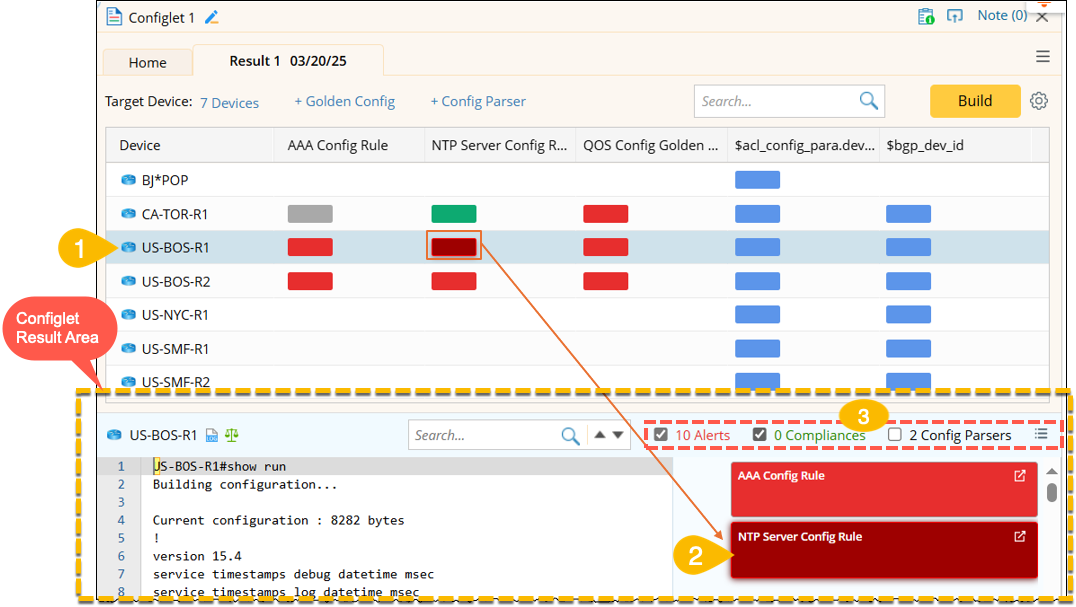1076x607 pixels.
Task: Open the NTP Server Config Rule pop-out icon
Action: click(1020, 537)
